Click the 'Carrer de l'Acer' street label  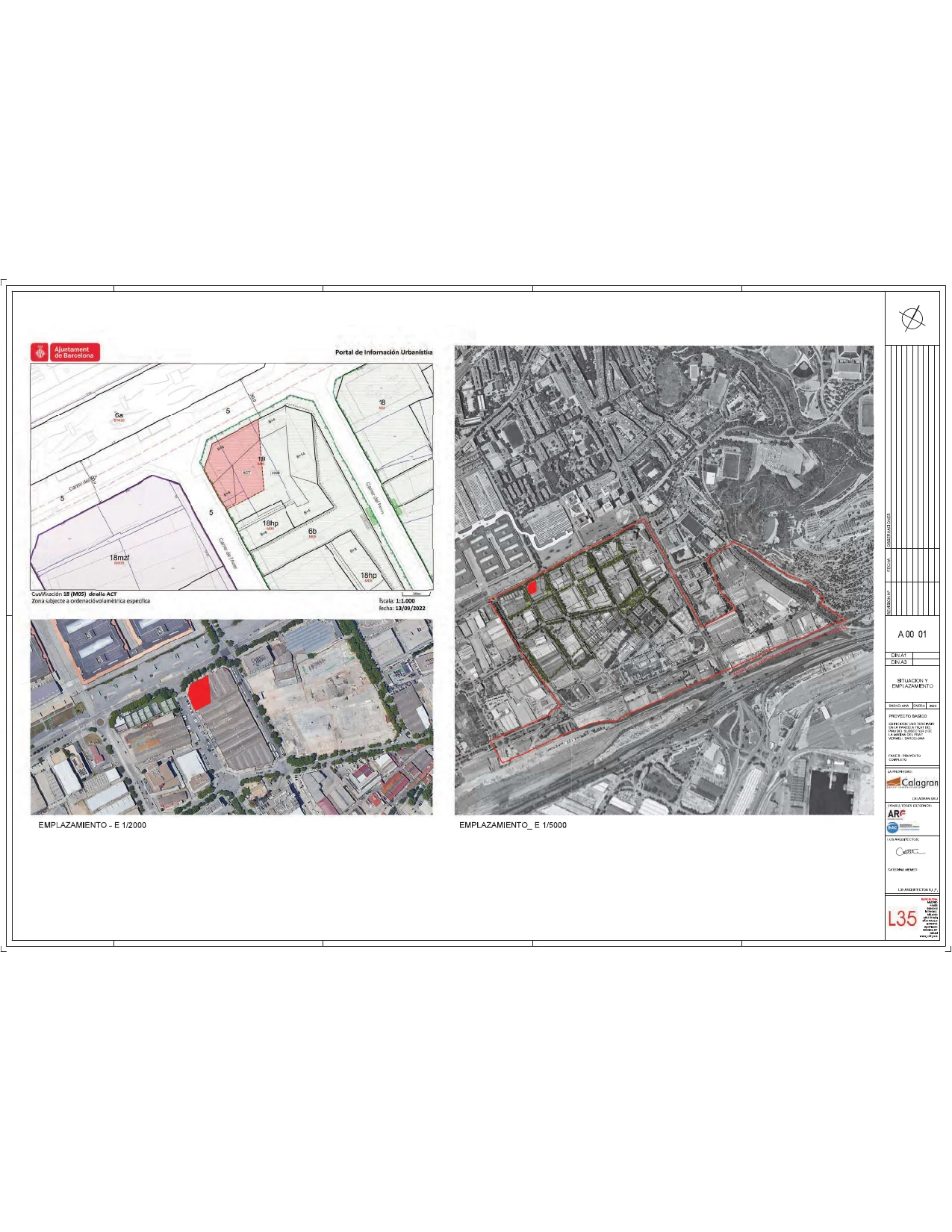(227, 555)
